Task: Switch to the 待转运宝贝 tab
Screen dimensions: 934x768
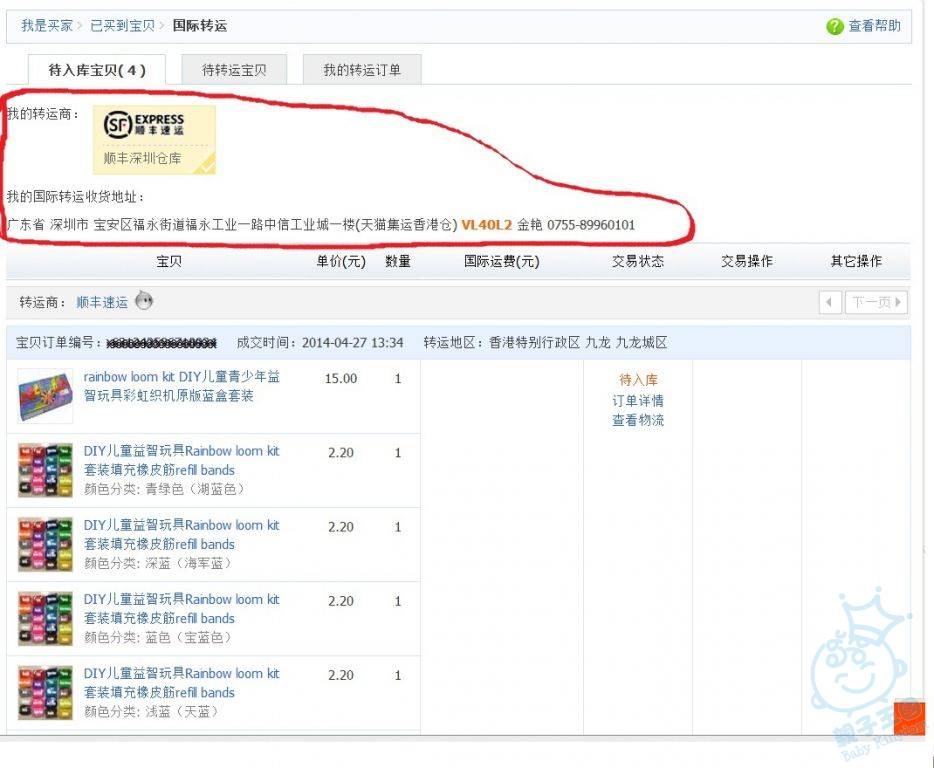Action: click(x=234, y=70)
